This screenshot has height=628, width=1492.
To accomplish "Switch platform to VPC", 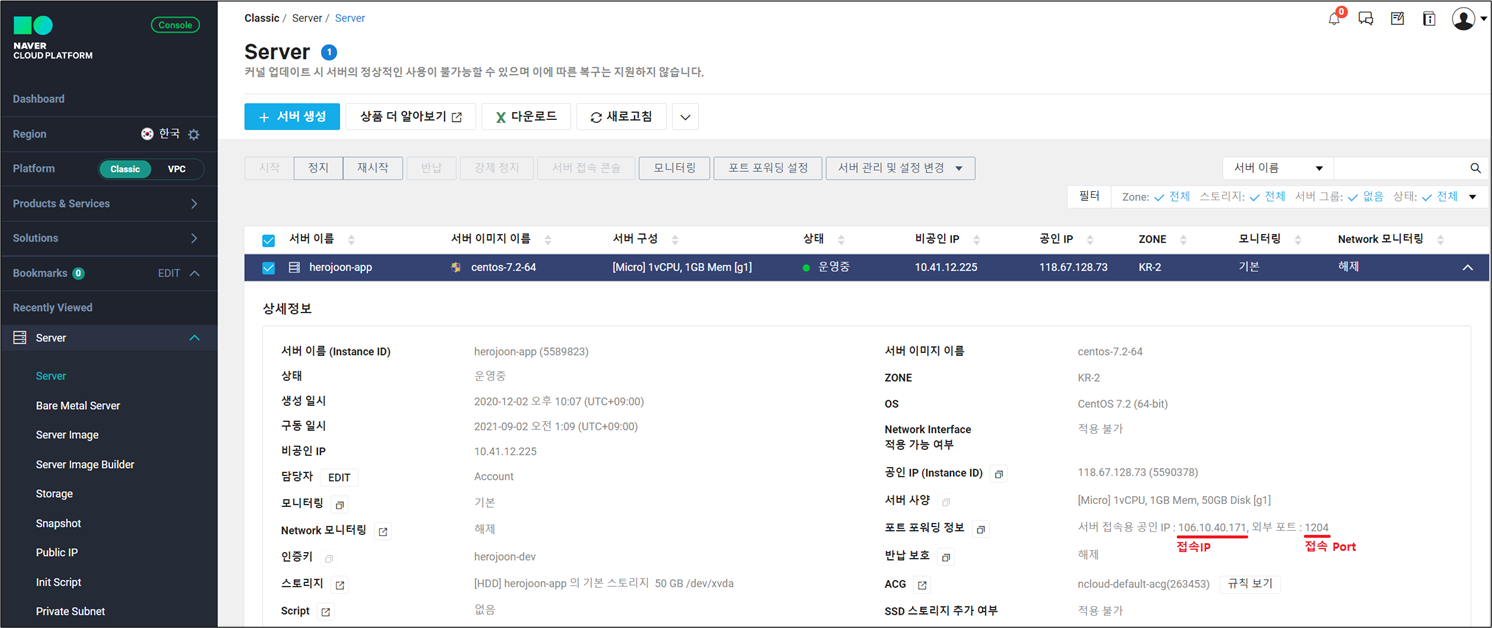I will [x=177, y=169].
